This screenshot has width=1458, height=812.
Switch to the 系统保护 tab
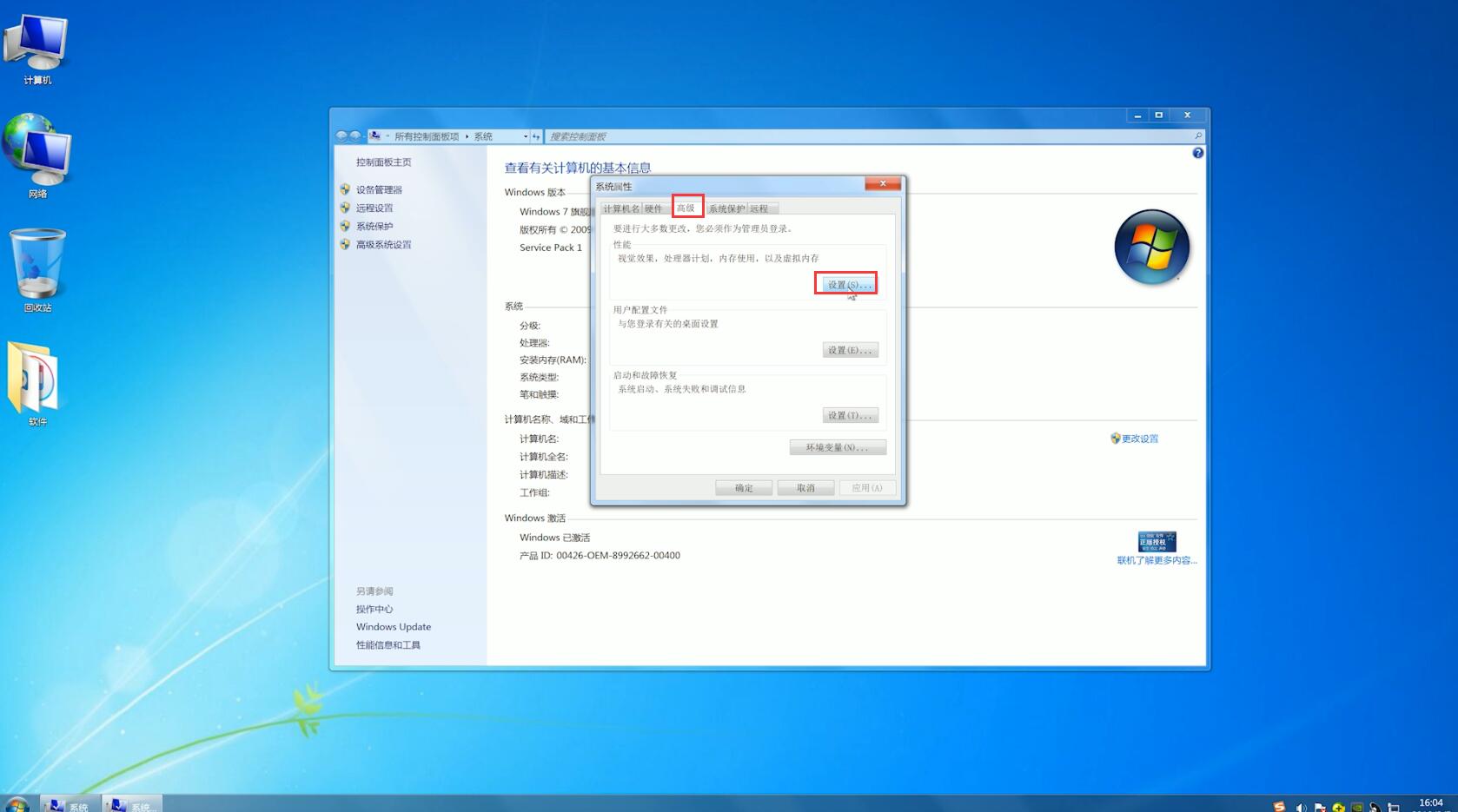(x=726, y=208)
